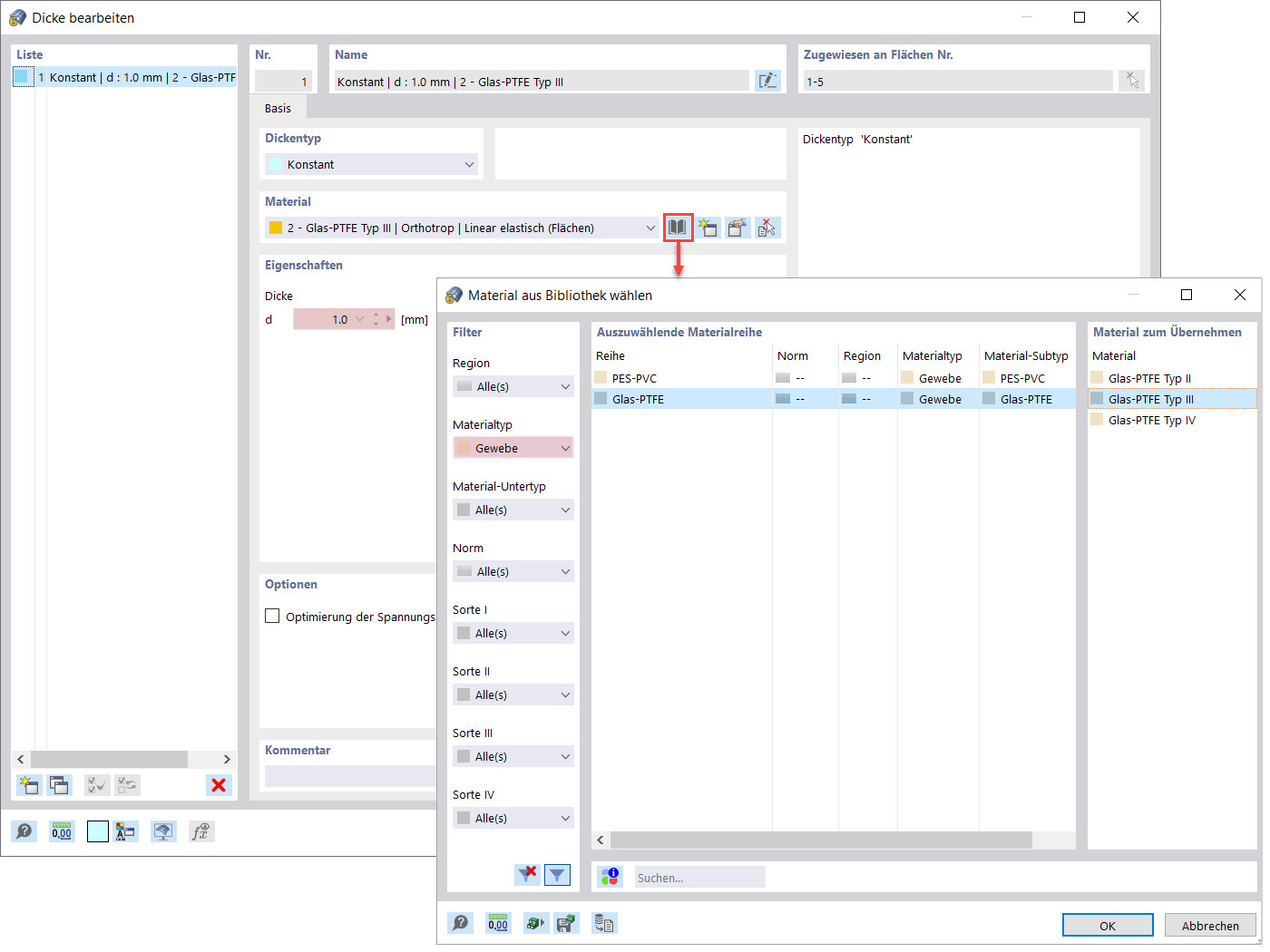Click the light blue color swatch in the bottom toolbar
Screen dimensions: 1270x952
(98, 831)
